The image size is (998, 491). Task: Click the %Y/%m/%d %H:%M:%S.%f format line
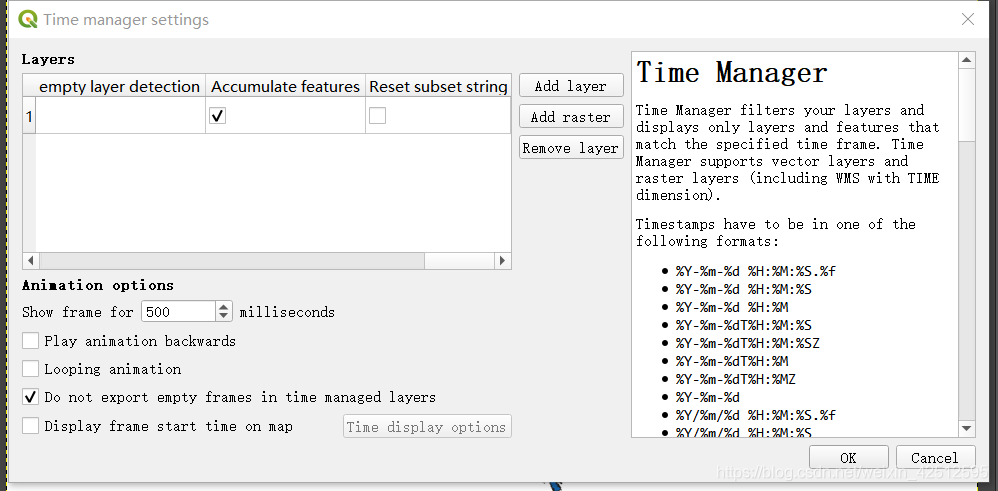point(756,416)
